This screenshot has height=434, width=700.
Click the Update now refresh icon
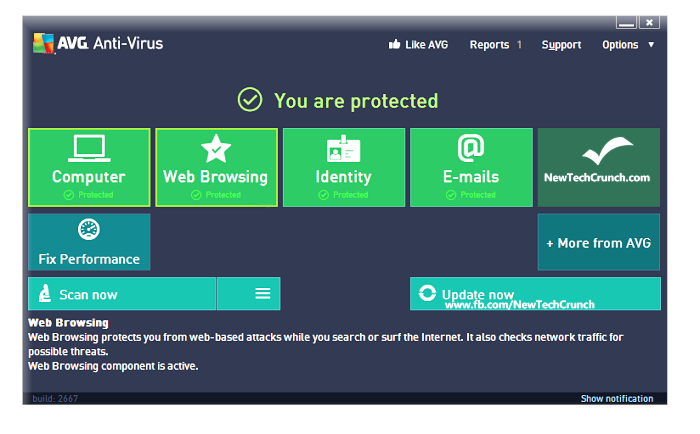click(x=427, y=293)
